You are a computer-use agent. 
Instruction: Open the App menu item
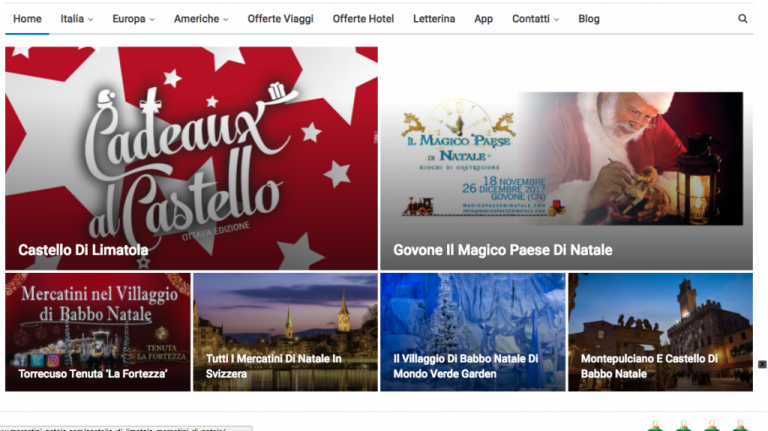click(483, 19)
